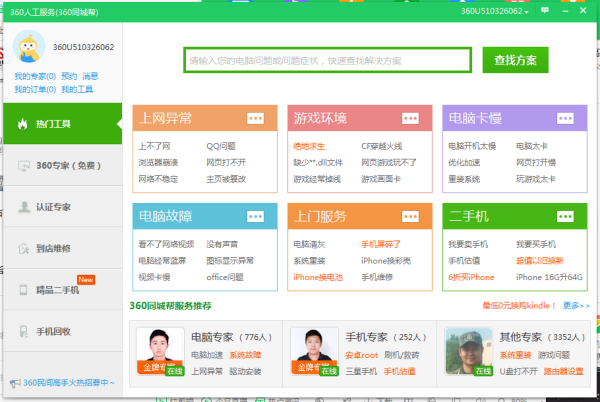This screenshot has height=402, width=600.
Task: Open 电脑专家（776人）heading
Action: coord(231,337)
